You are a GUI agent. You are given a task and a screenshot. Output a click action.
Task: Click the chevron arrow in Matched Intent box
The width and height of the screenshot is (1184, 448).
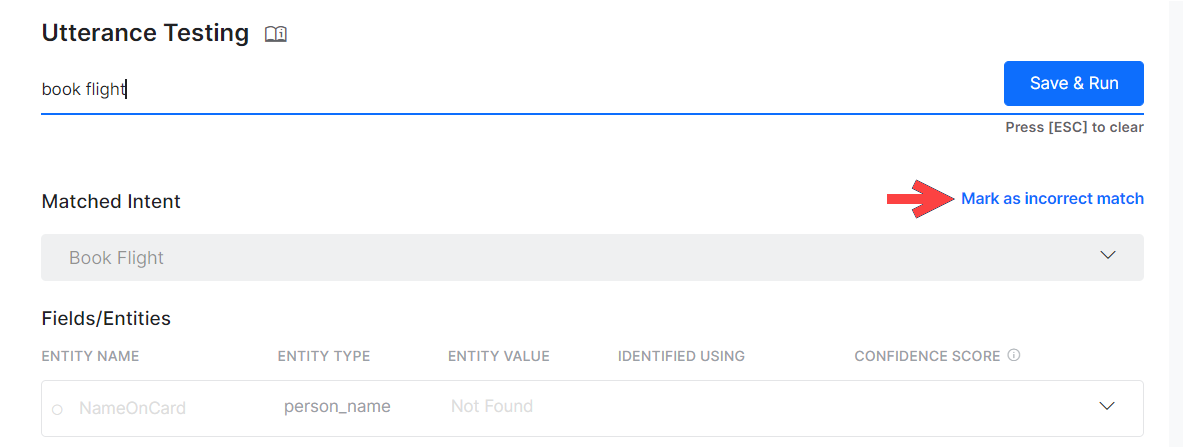coord(1107,256)
